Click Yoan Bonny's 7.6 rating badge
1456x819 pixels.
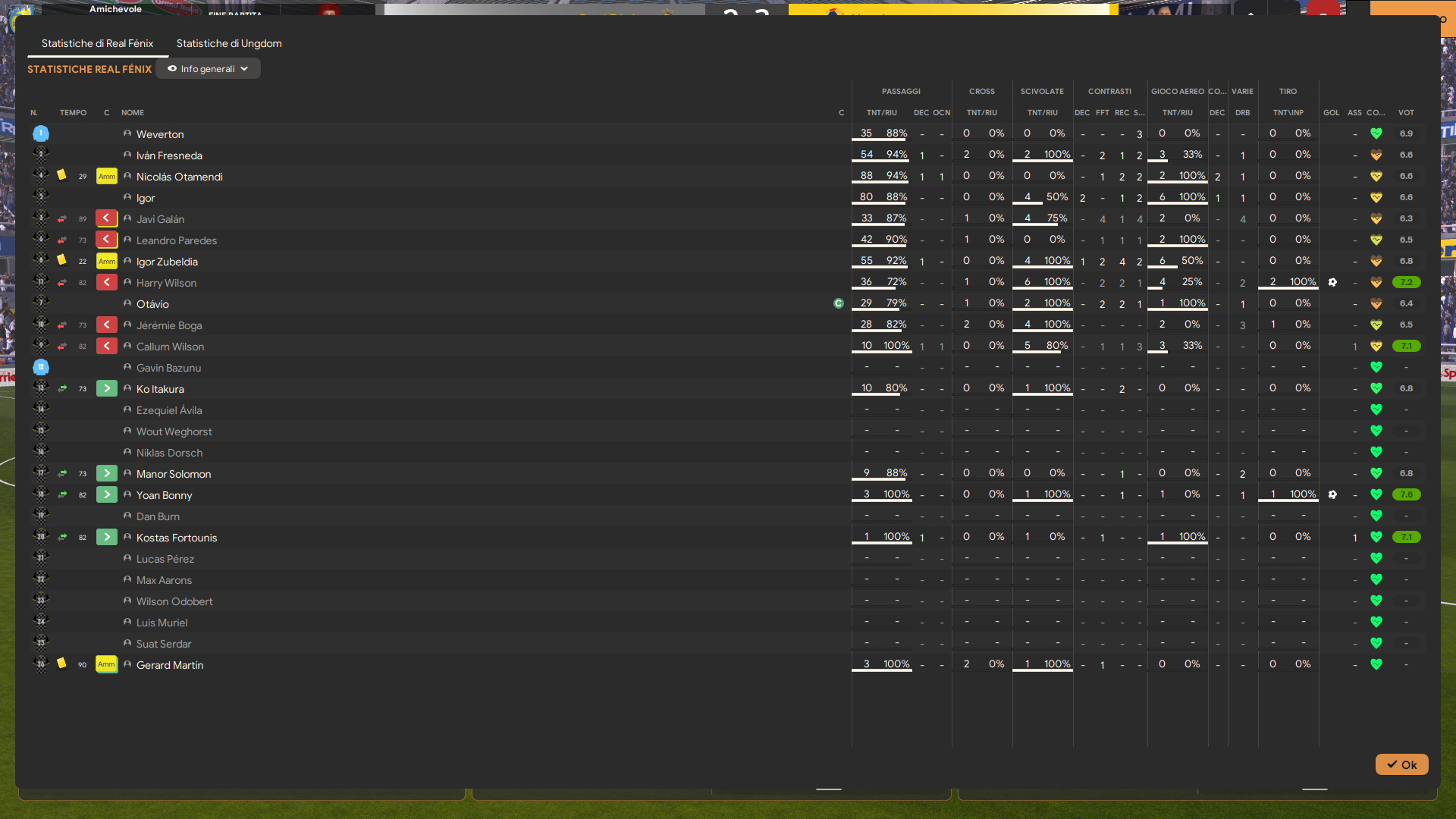click(x=1406, y=494)
